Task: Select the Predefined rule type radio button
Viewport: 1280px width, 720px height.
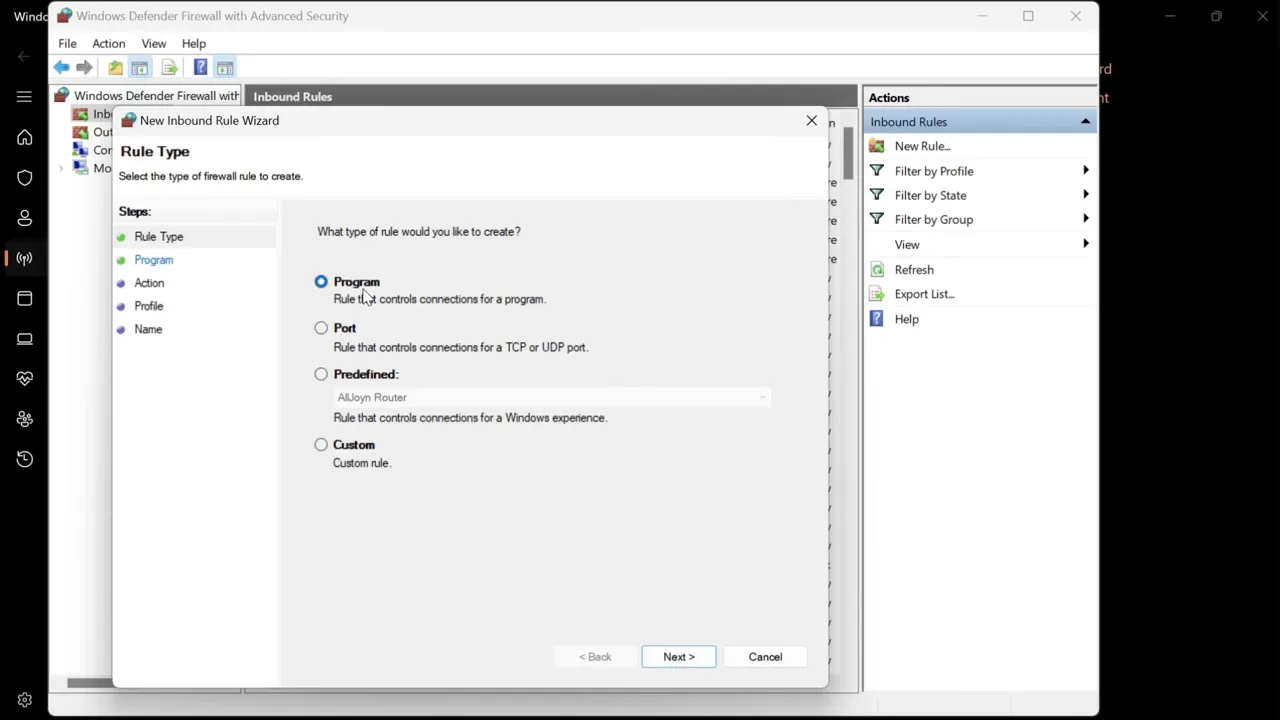Action: point(321,374)
